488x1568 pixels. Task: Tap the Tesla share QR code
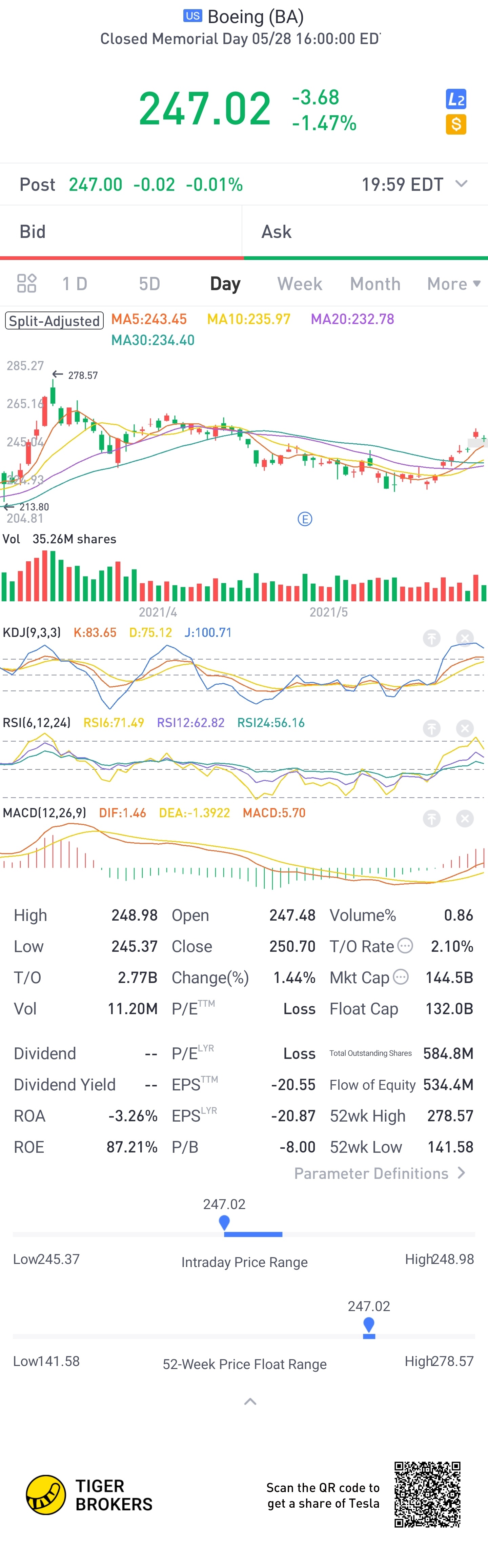[x=427, y=1494]
